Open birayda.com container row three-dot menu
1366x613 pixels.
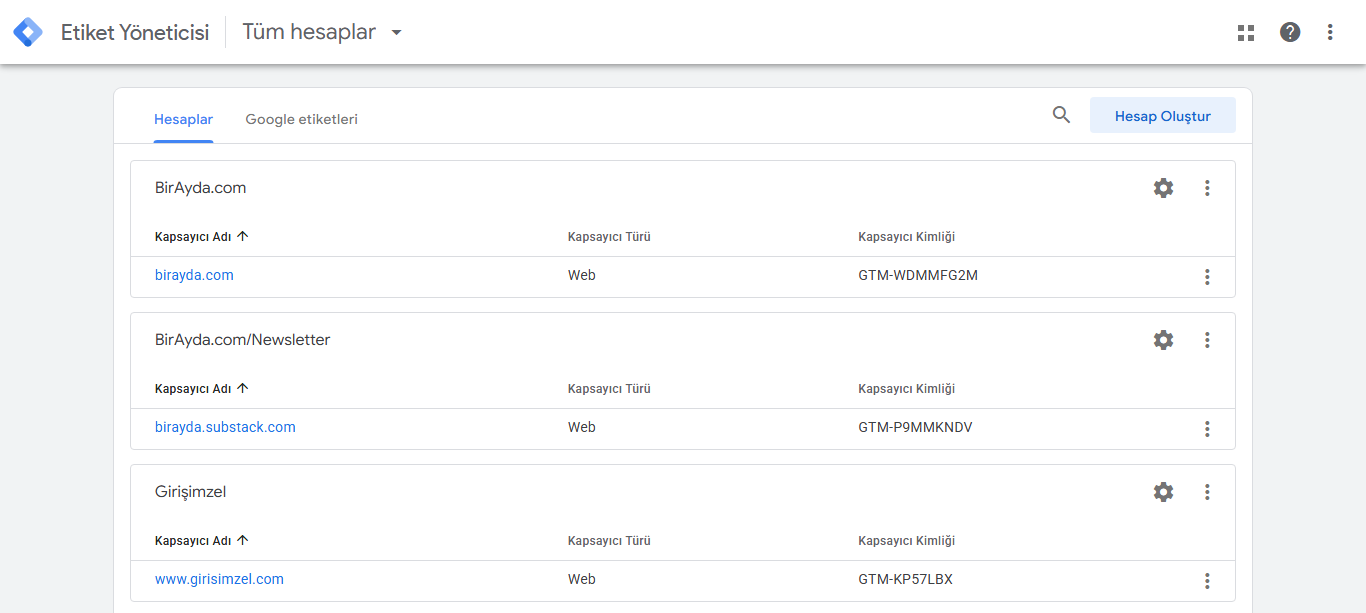coord(1207,277)
